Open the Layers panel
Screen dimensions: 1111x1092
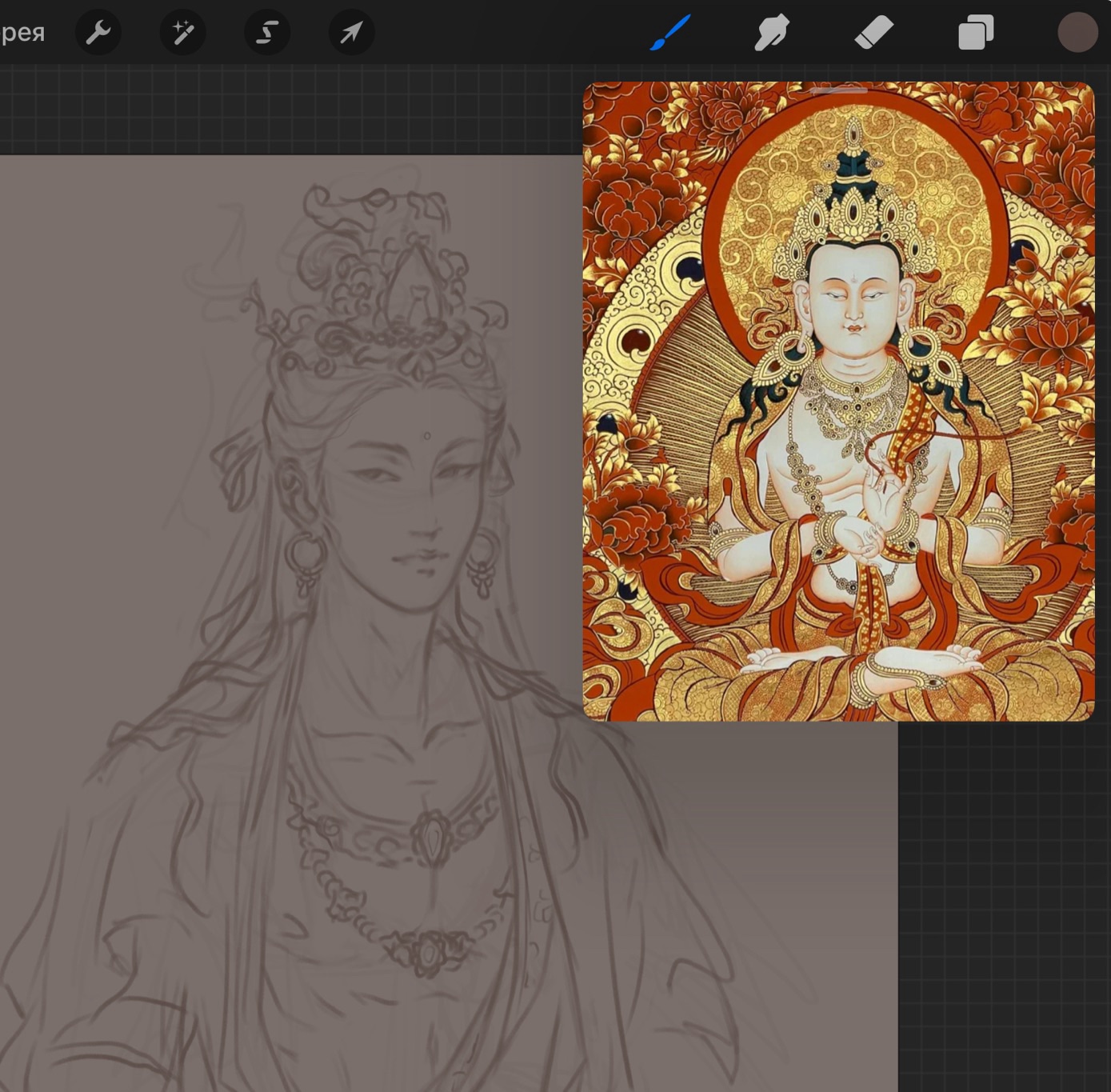tap(976, 33)
